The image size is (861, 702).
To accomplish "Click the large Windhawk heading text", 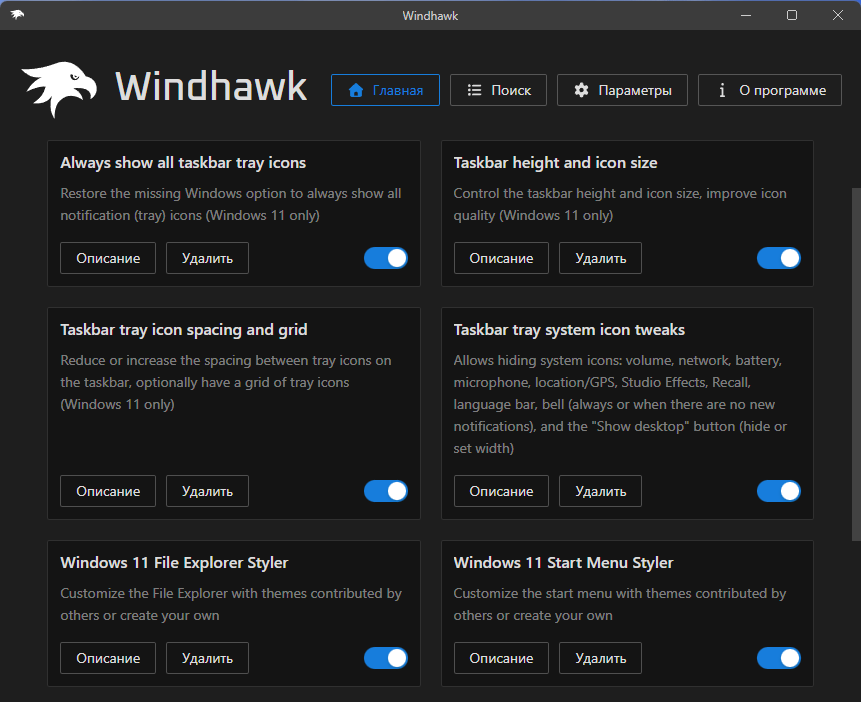I will pyautogui.click(x=211, y=87).
